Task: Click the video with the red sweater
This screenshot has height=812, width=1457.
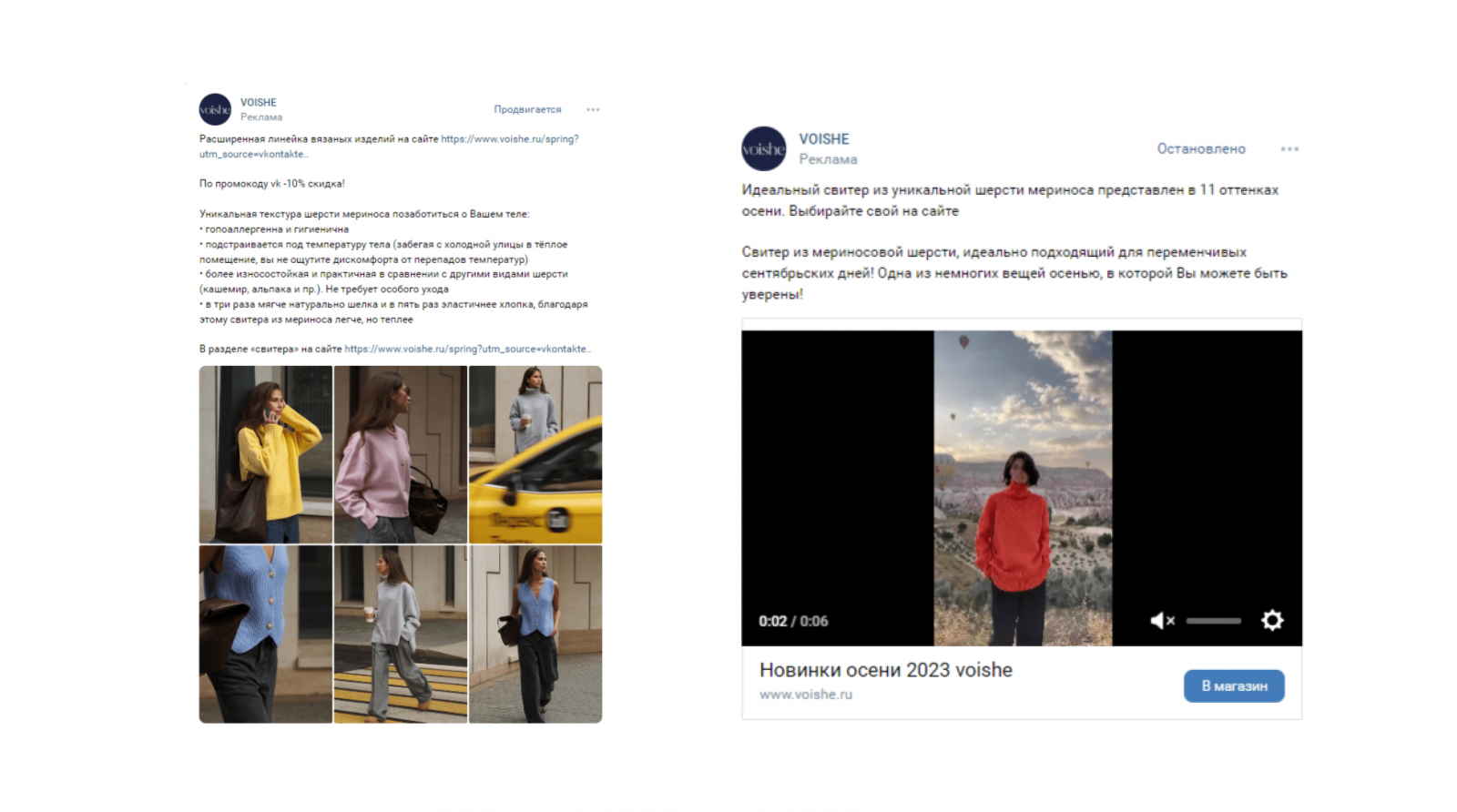Action: pyautogui.click(x=1022, y=488)
